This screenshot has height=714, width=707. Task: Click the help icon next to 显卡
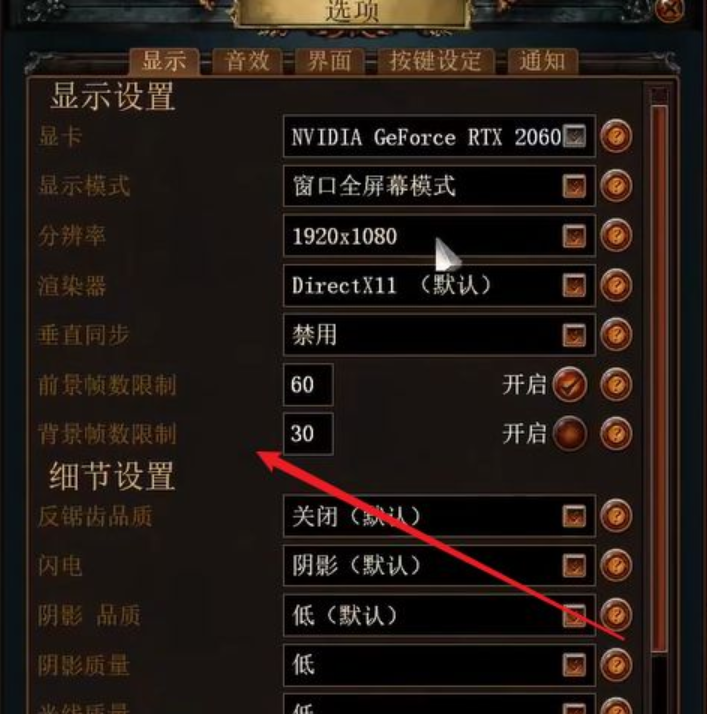click(x=616, y=136)
